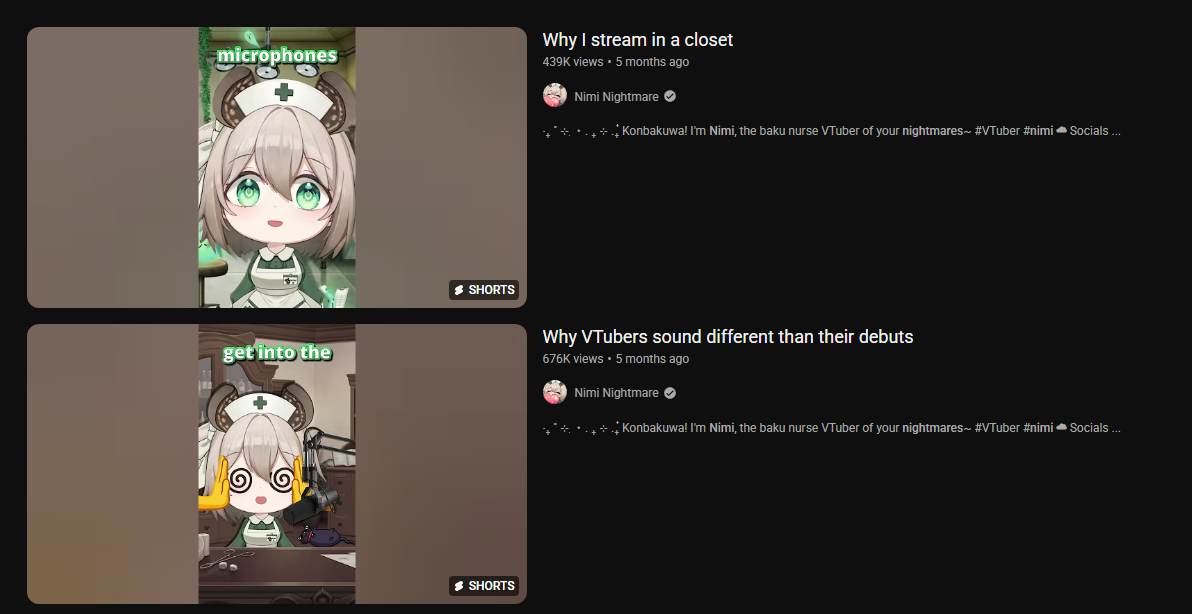Open Nimi Nightmare channel name under closet video
The height and width of the screenshot is (614, 1192).
click(x=617, y=97)
